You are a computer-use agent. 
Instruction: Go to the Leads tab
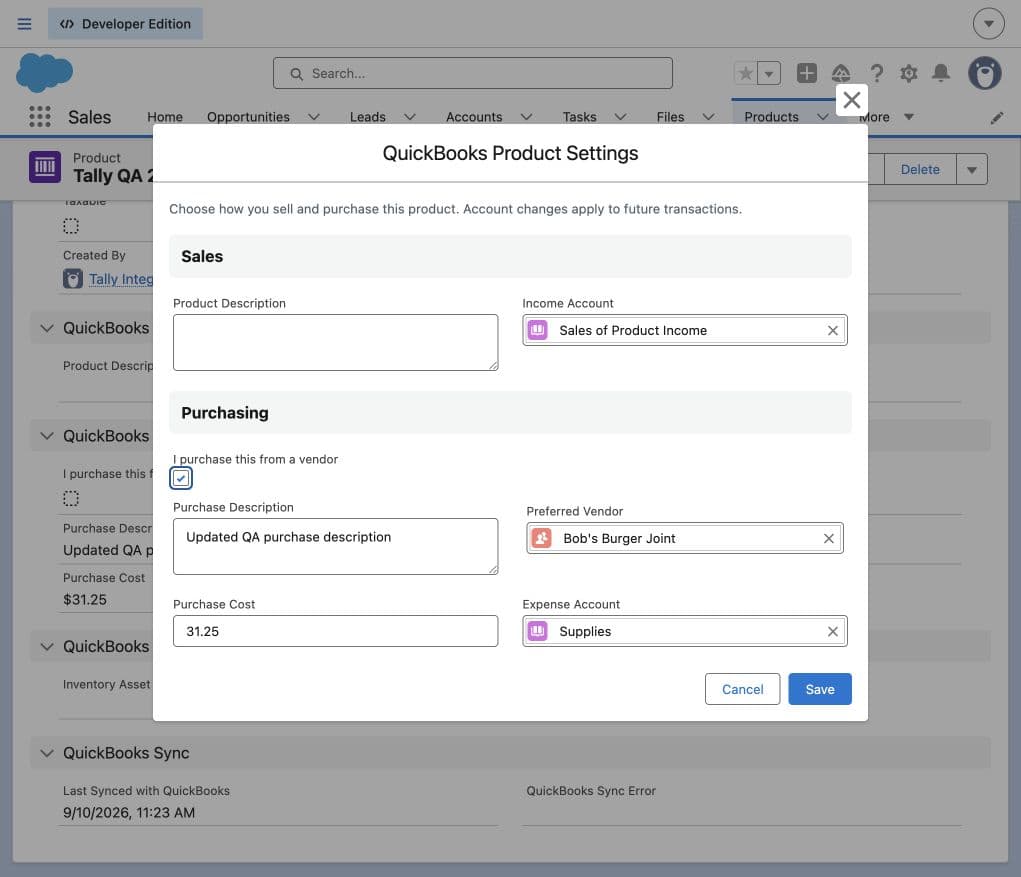point(367,117)
